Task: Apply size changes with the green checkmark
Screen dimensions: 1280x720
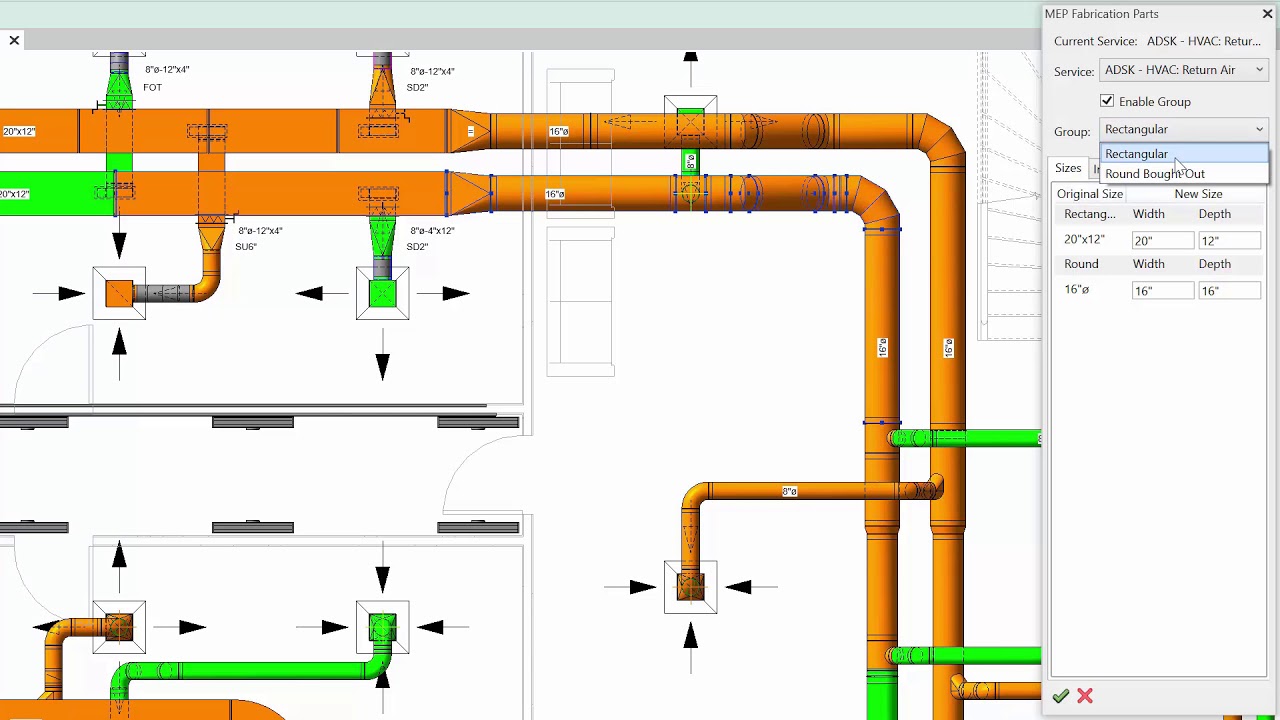Action: 1060,696
